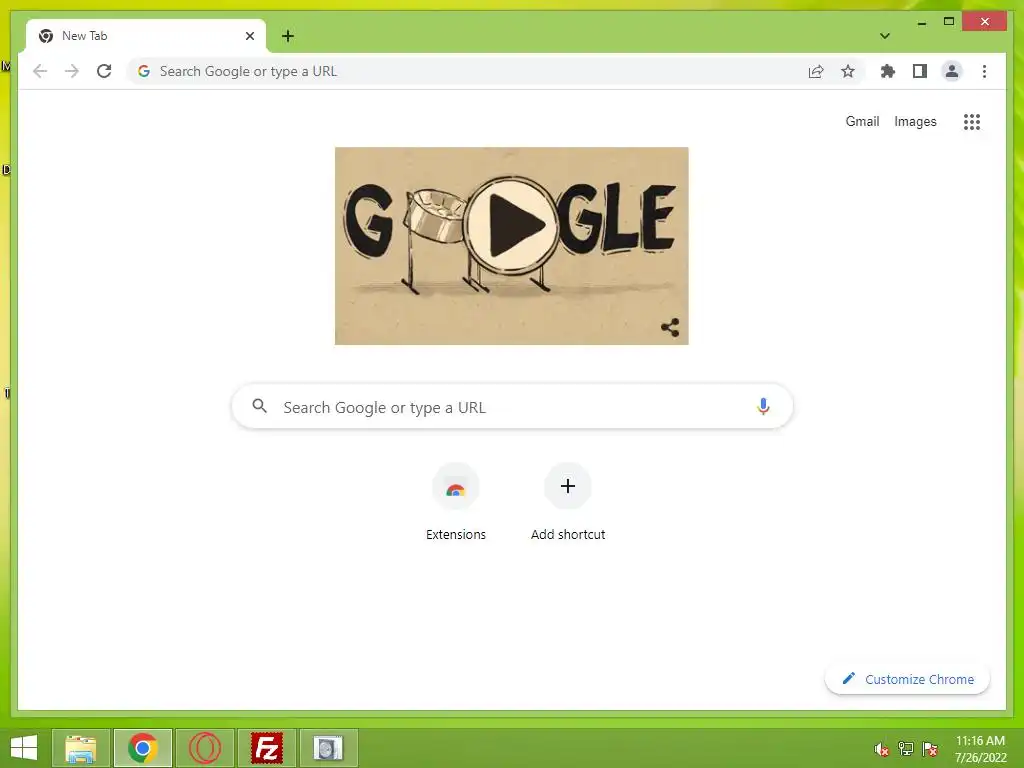Click the Add shortcut plus tile

pos(568,502)
